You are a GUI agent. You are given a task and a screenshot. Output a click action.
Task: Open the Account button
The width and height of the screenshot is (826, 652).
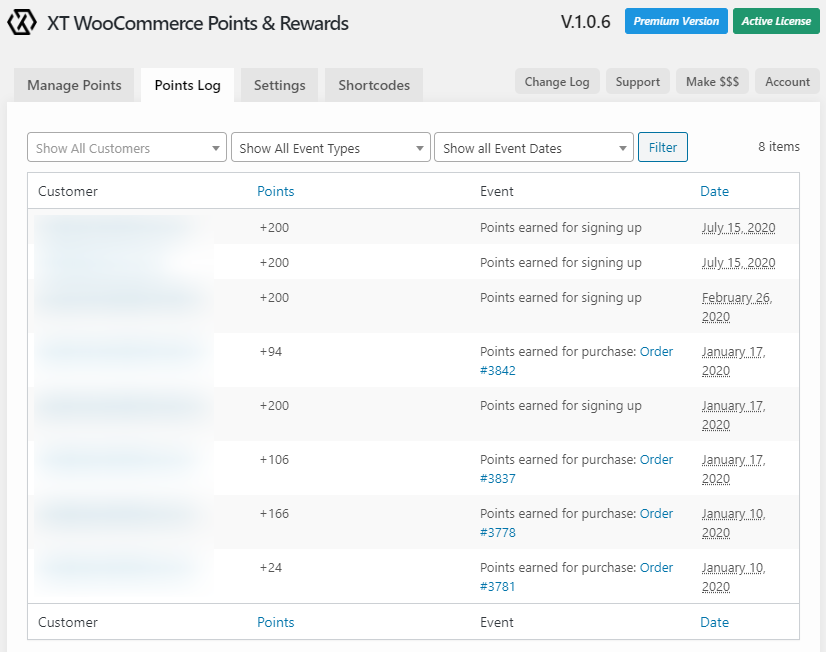tap(787, 82)
